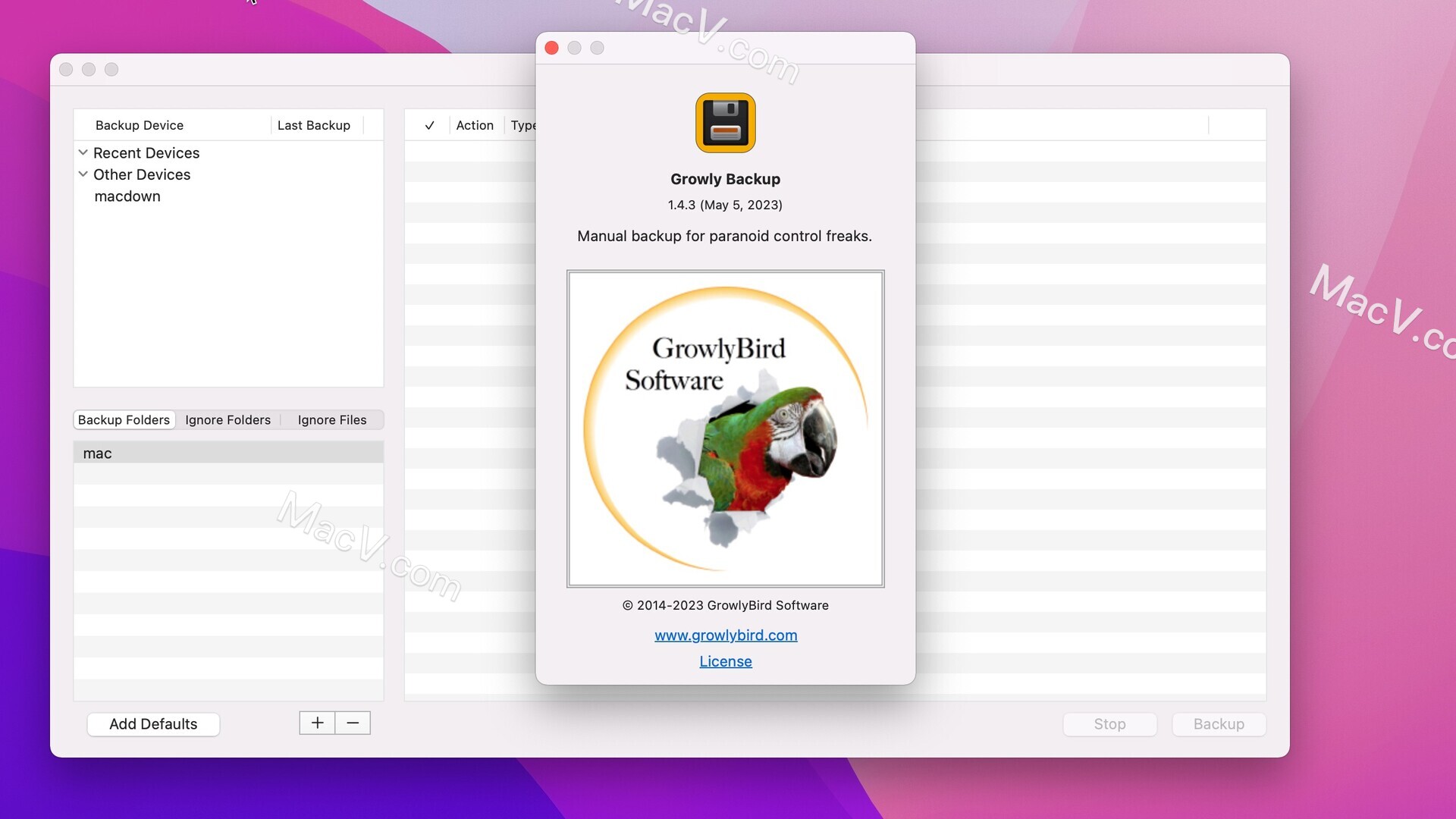This screenshot has height=819, width=1456.
Task: Click the Growly Backup floppy disk app icon
Action: 725,123
